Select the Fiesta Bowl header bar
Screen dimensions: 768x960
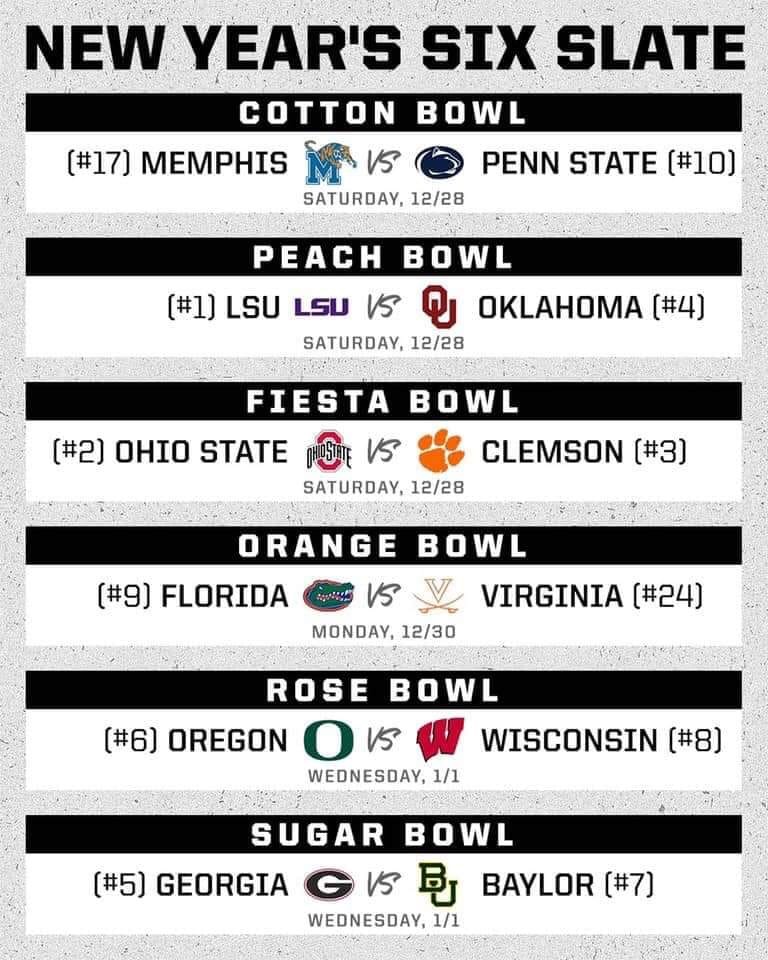click(x=383, y=401)
